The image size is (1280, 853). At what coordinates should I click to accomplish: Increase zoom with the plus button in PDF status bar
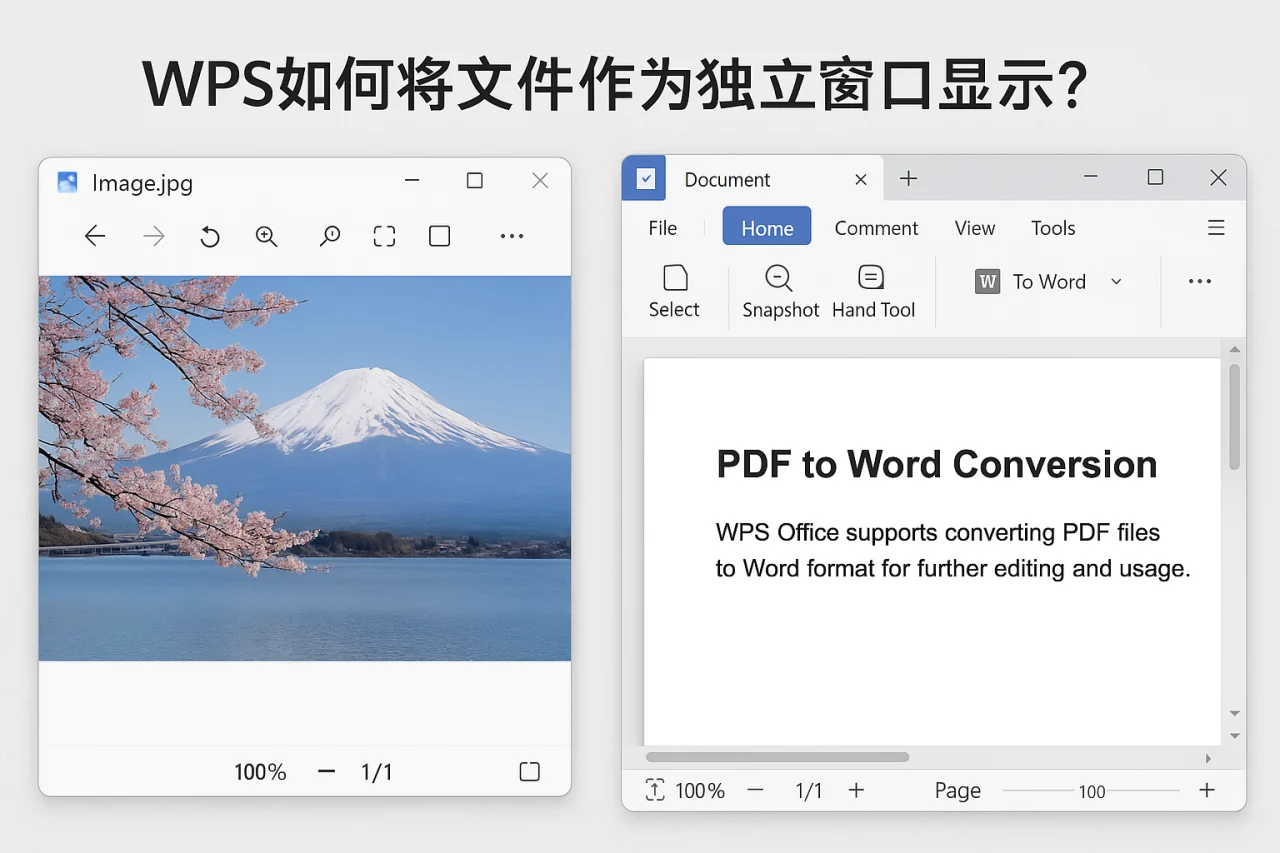tap(856, 790)
